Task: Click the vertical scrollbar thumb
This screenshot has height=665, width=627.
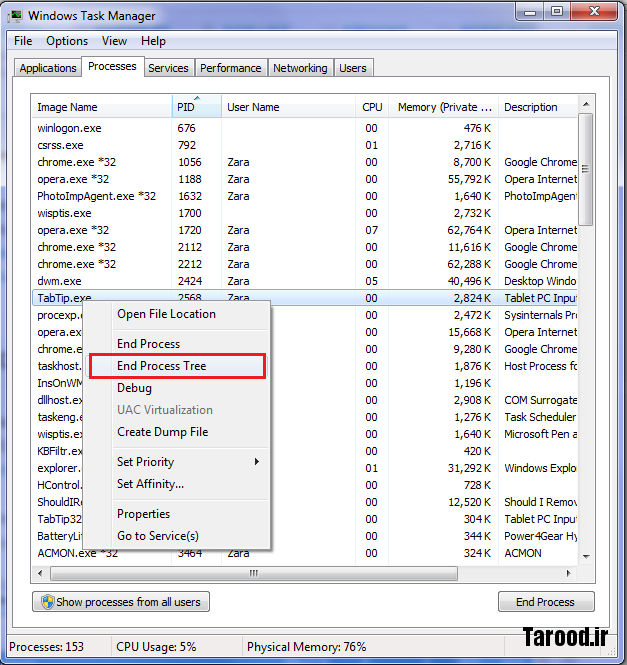Action: click(586, 169)
